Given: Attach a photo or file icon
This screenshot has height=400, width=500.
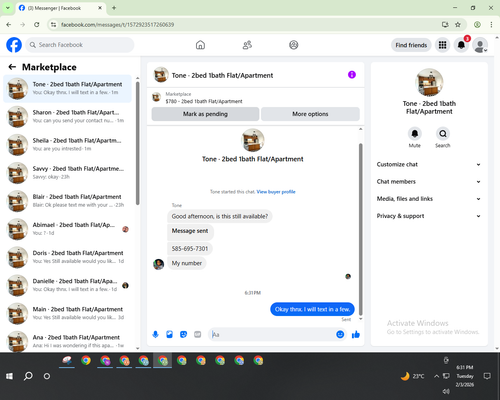Looking at the screenshot, I should [169, 334].
